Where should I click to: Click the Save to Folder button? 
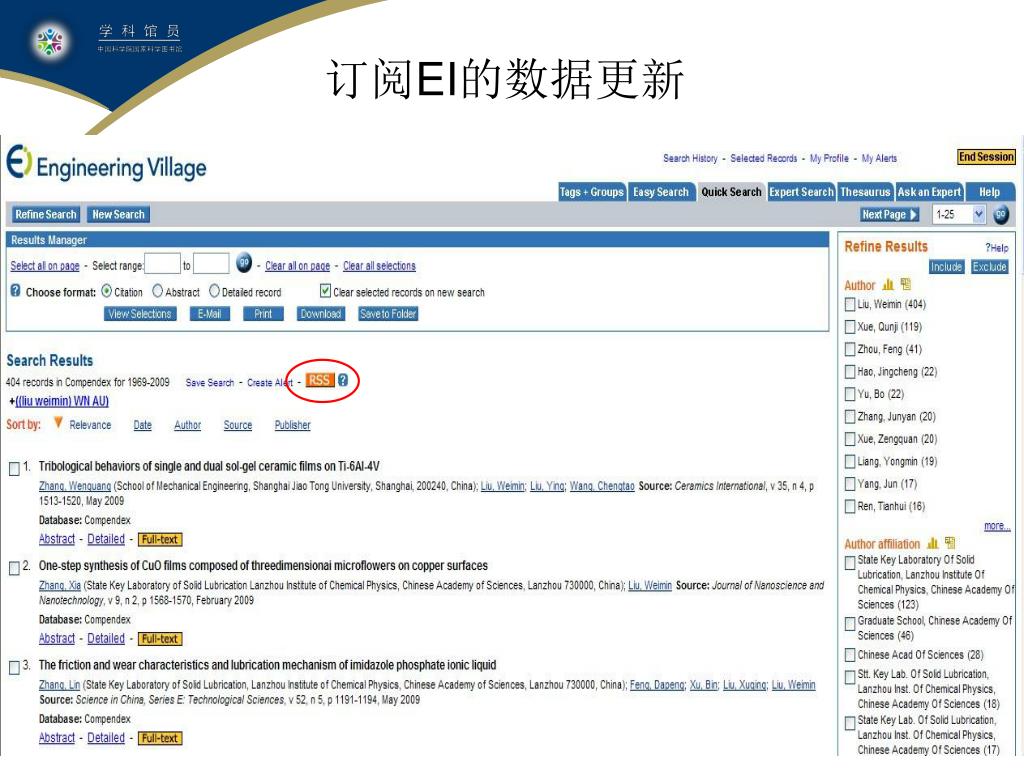(388, 314)
